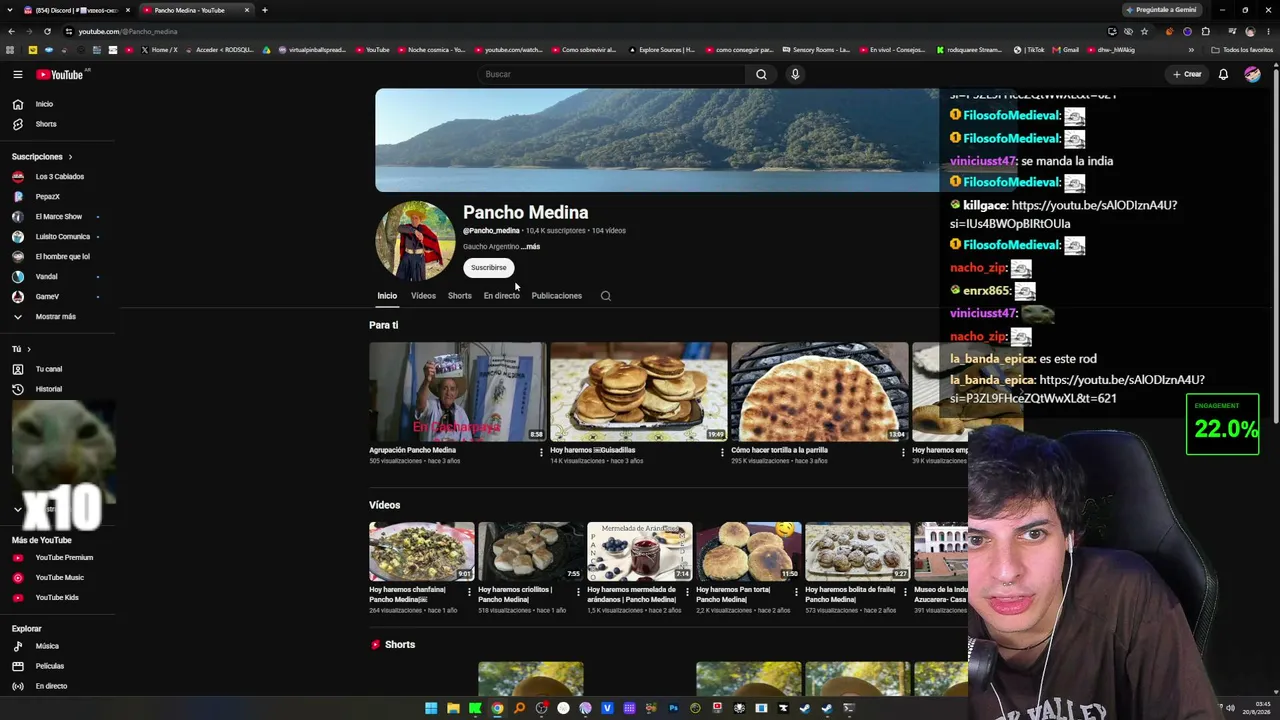Open options for Agrupación Pancho Medina video
1280x720 pixels.
[541, 452]
